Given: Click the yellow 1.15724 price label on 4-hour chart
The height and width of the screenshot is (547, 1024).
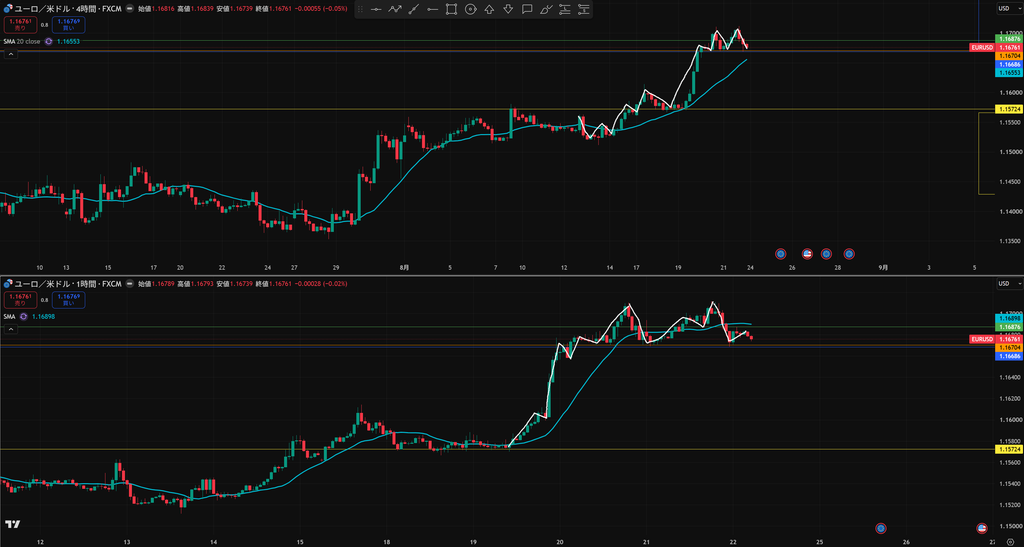Looking at the screenshot, I should click(x=1009, y=109).
